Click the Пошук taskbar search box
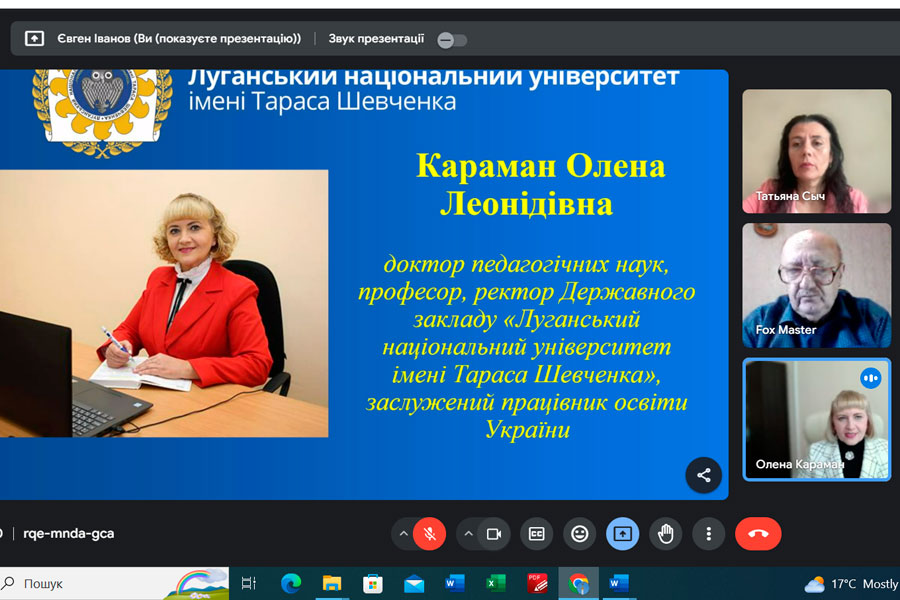The image size is (900, 600). [115, 583]
